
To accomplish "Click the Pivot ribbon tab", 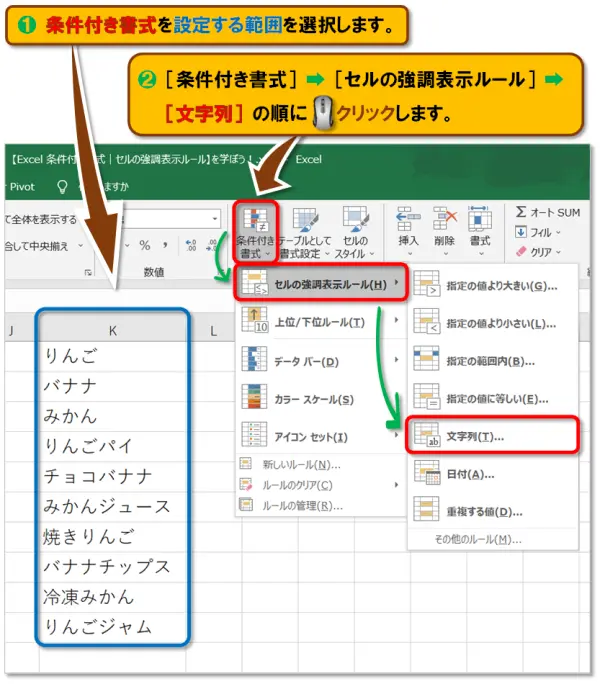I will (x=22, y=187).
